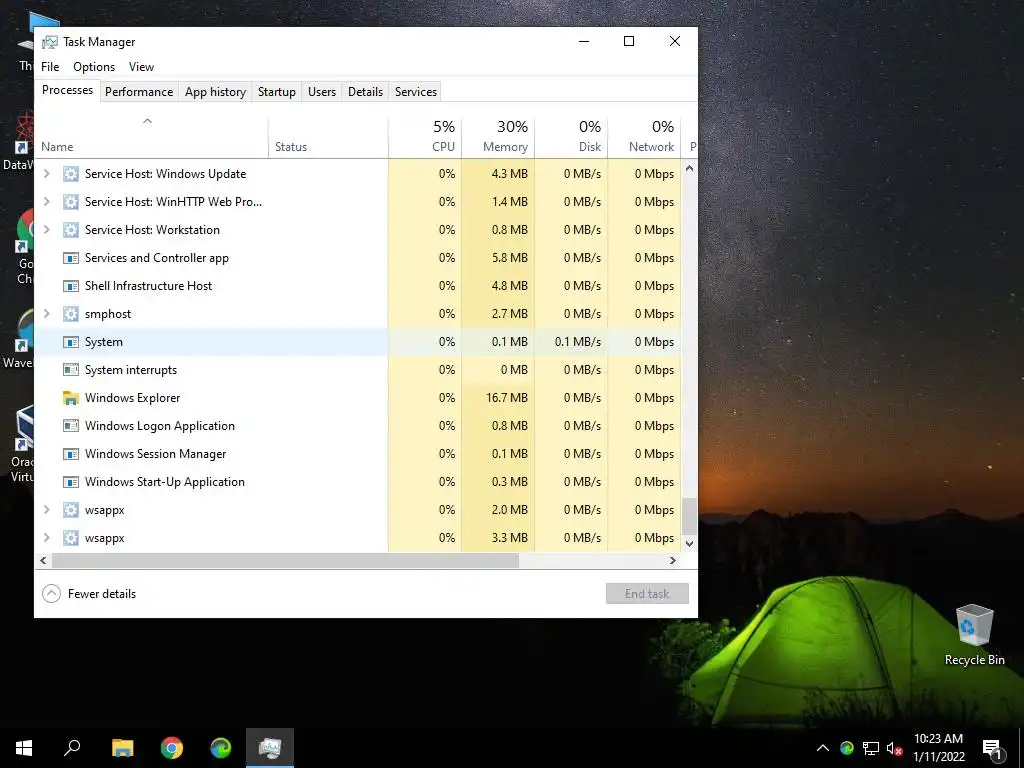Screen dimensions: 1024x768
Task: Switch to the Performance tab
Action: (139, 92)
